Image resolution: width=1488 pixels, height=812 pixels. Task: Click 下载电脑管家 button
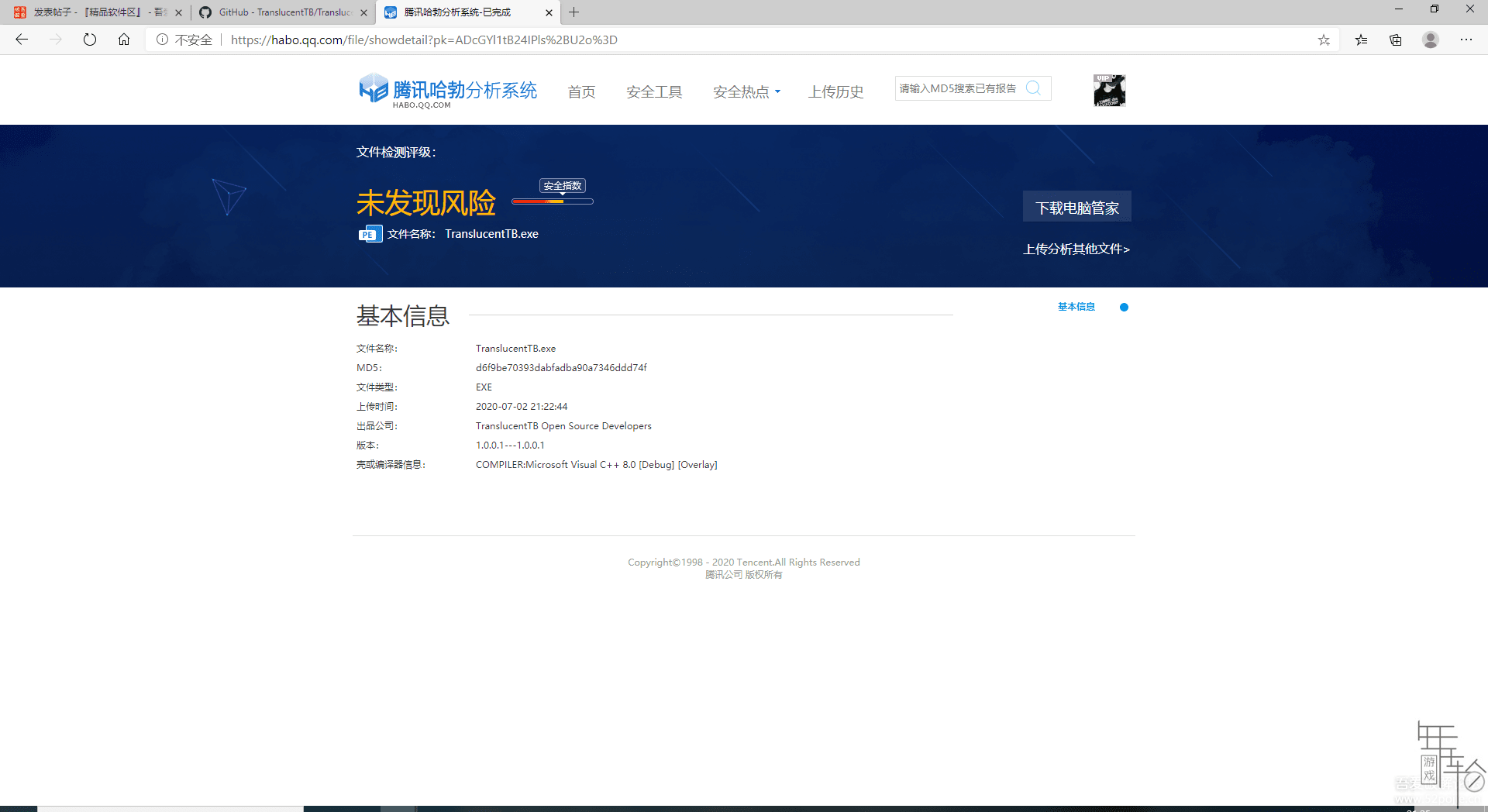pos(1077,207)
